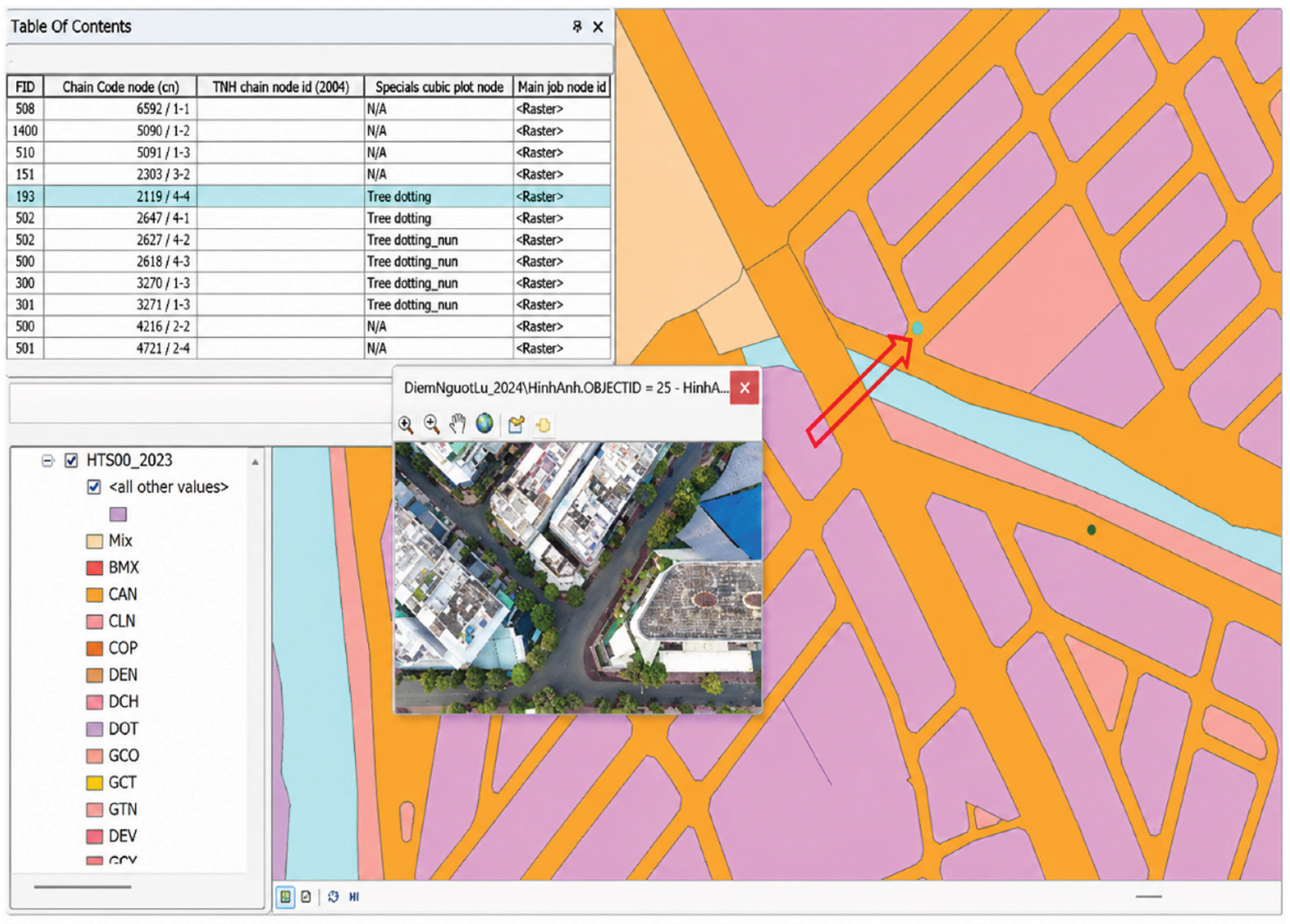Pin the Table Of Contents panel
Viewport: 1290px width, 924px height.
(577, 26)
